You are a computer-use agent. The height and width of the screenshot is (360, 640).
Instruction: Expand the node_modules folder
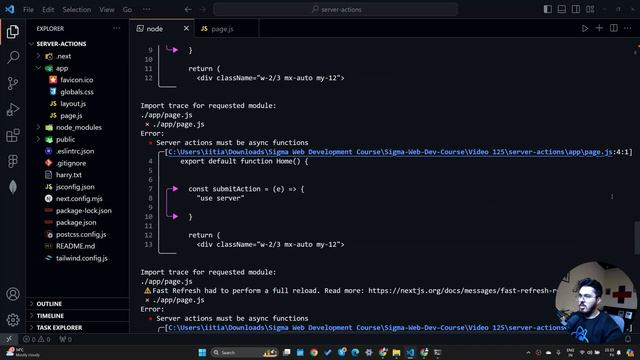[x=78, y=127]
